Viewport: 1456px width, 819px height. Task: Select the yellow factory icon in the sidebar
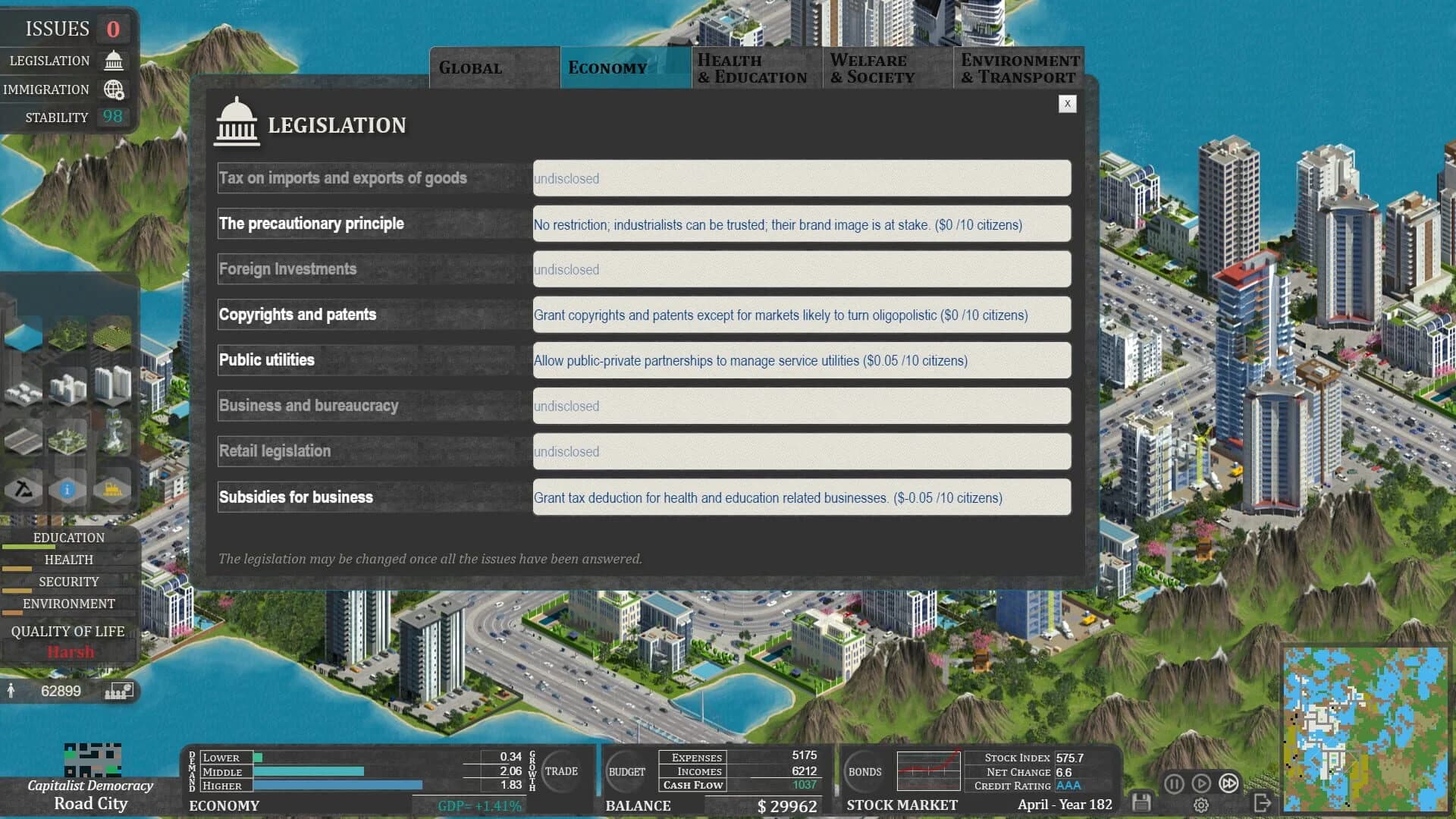coord(112,489)
